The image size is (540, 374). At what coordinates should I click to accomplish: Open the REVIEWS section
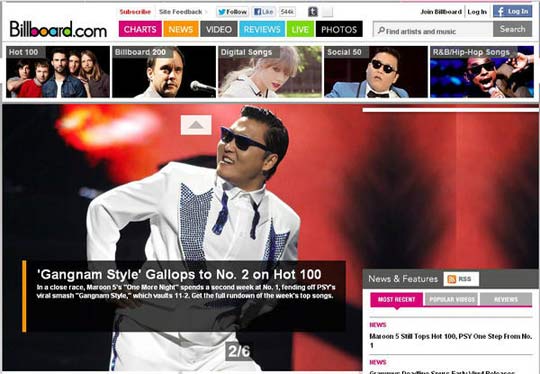262,29
